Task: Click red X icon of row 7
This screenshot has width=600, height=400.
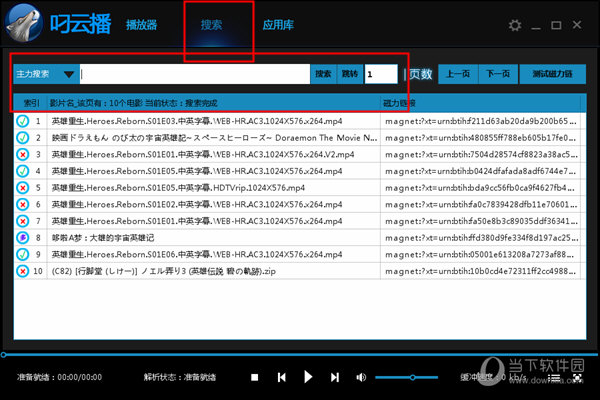Action: coord(23,221)
